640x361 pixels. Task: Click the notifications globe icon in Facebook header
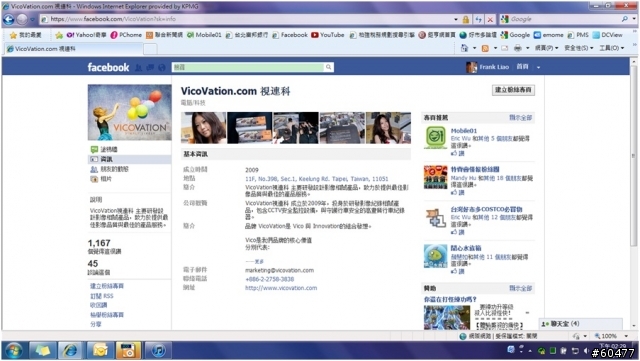click(162, 68)
